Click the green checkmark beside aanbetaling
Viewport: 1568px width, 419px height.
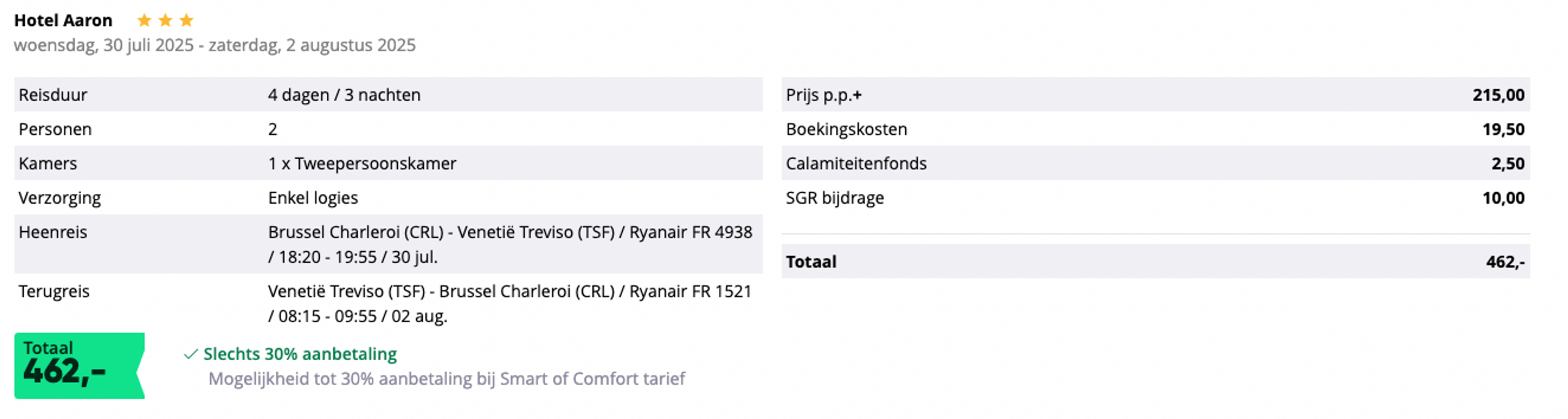(191, 354)
